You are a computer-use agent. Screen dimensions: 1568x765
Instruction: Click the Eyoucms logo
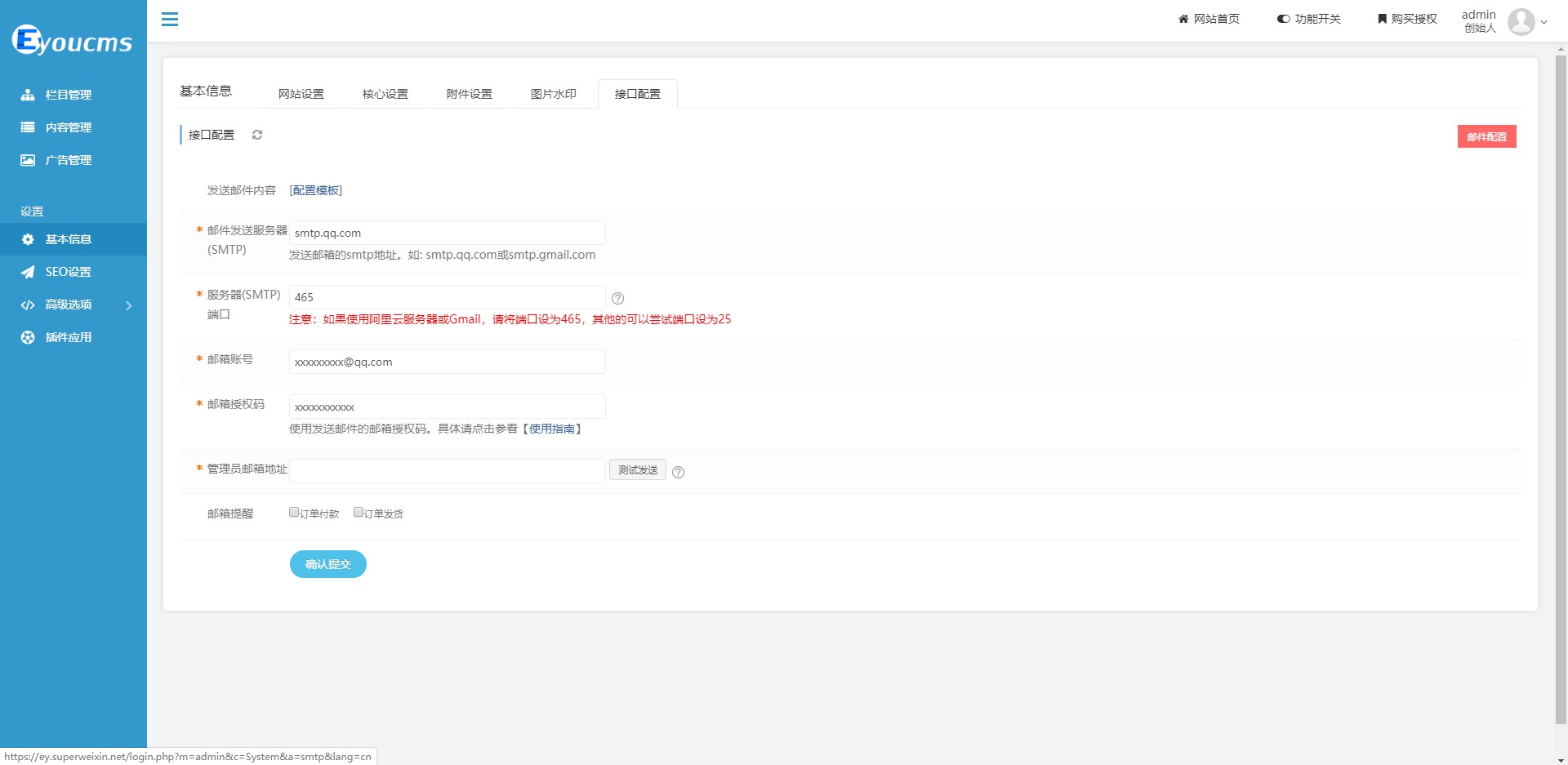[x=72, y=40]
